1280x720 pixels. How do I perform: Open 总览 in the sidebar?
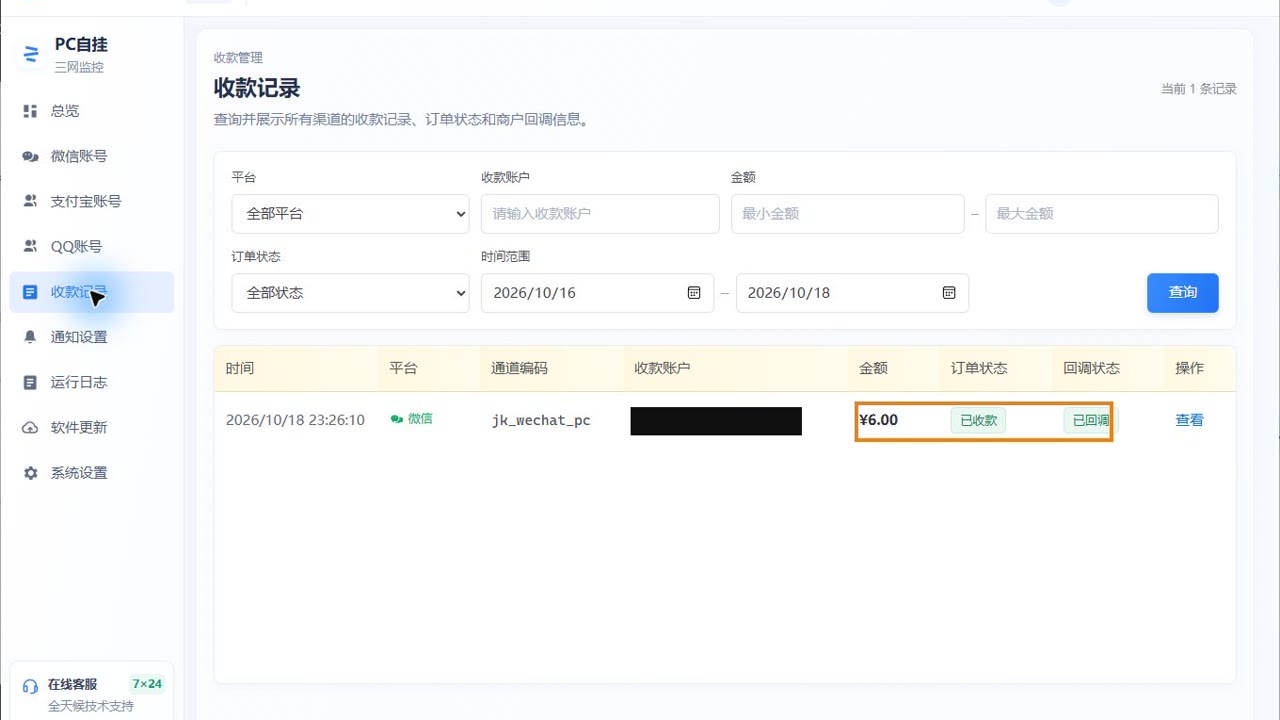(x=92, y=111)
